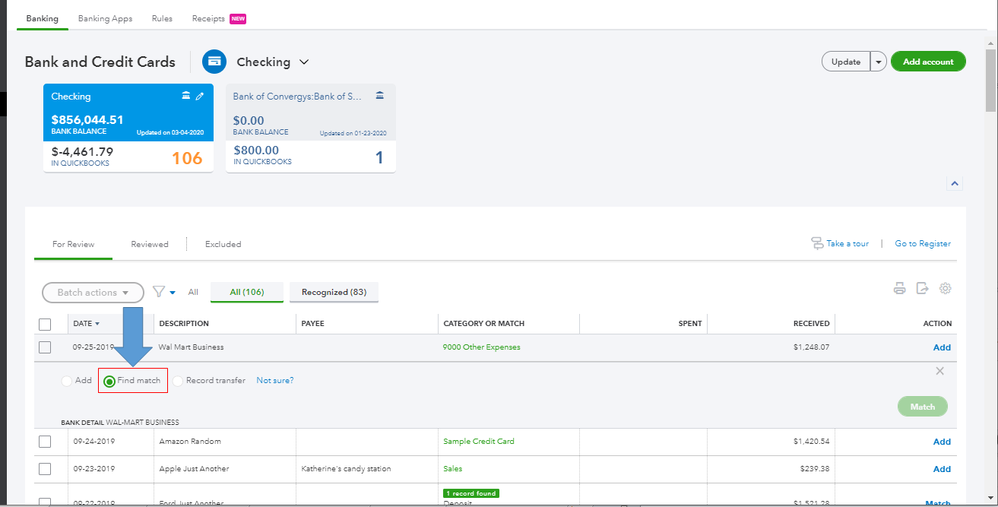Open the Batch actions dropdown
The width and height of the screenshot is (998, 507).
[93, 292]
